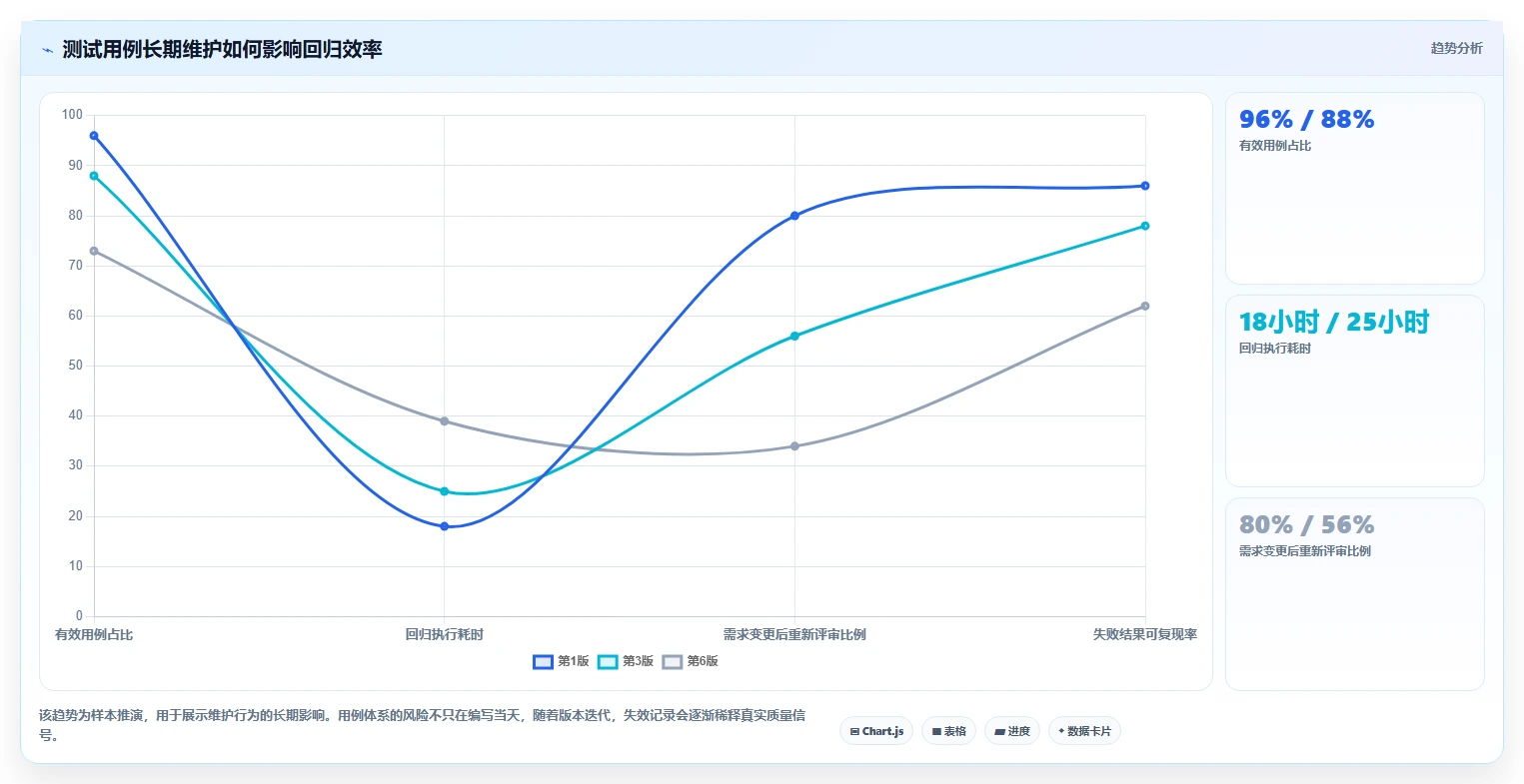Open the 80% / 56% 需求变更后重新评审比例 card
The image size is (1524, 784).
pyautogui.click(x=1355, y=594)
